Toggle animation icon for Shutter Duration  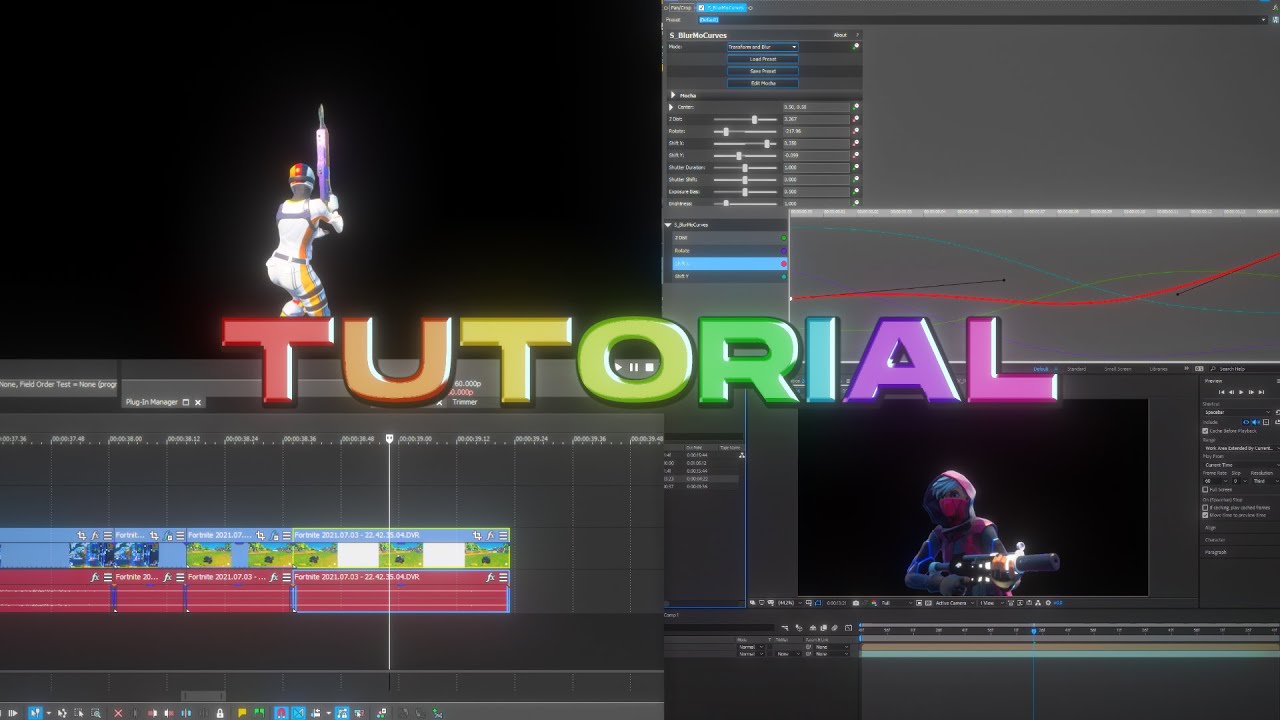click(x=855, y=167)
